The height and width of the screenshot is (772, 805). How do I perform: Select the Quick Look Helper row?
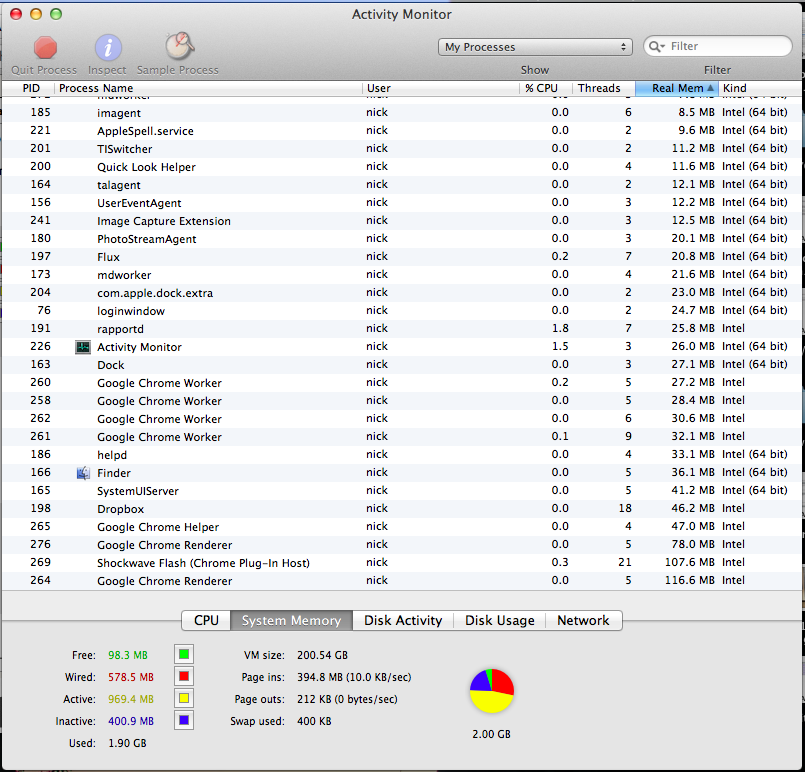[402, 166]
